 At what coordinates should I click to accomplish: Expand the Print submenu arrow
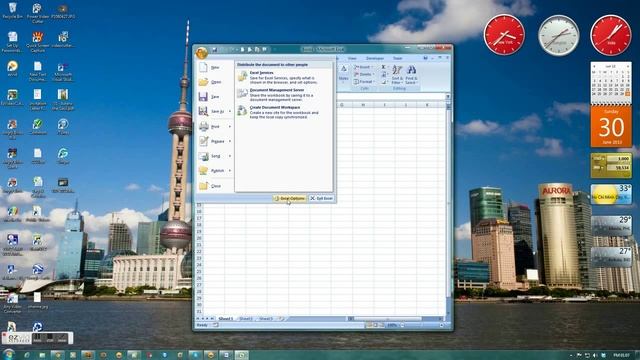click(230, 127)
